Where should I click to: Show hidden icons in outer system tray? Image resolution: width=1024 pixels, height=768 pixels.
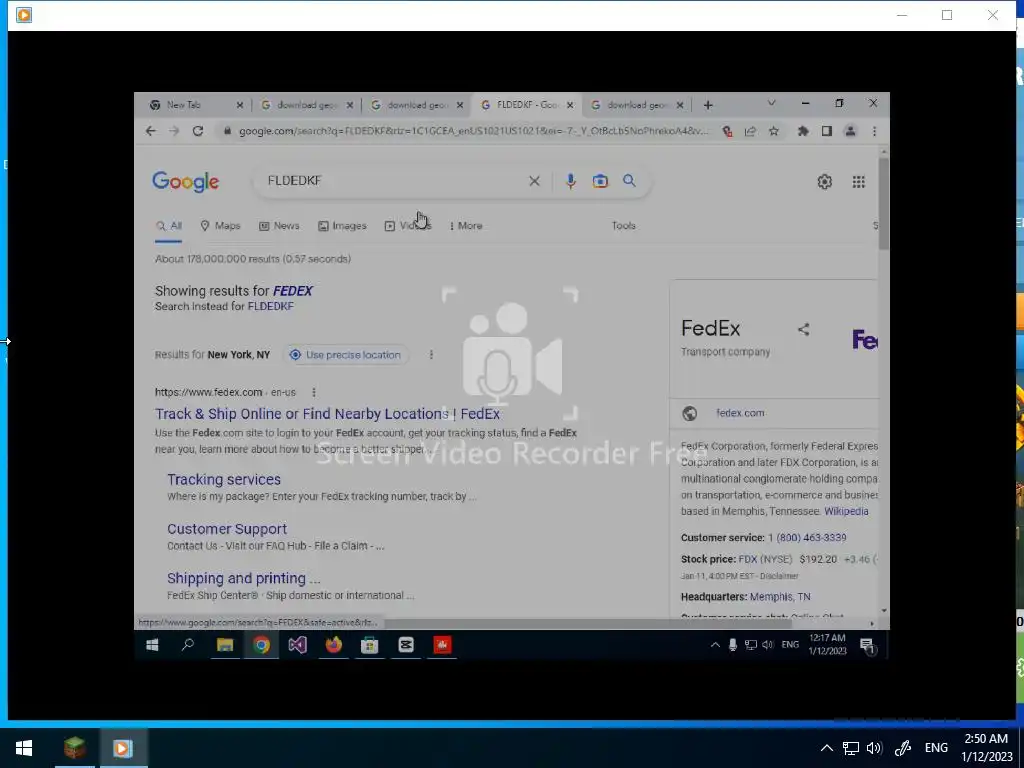[827, 748]
